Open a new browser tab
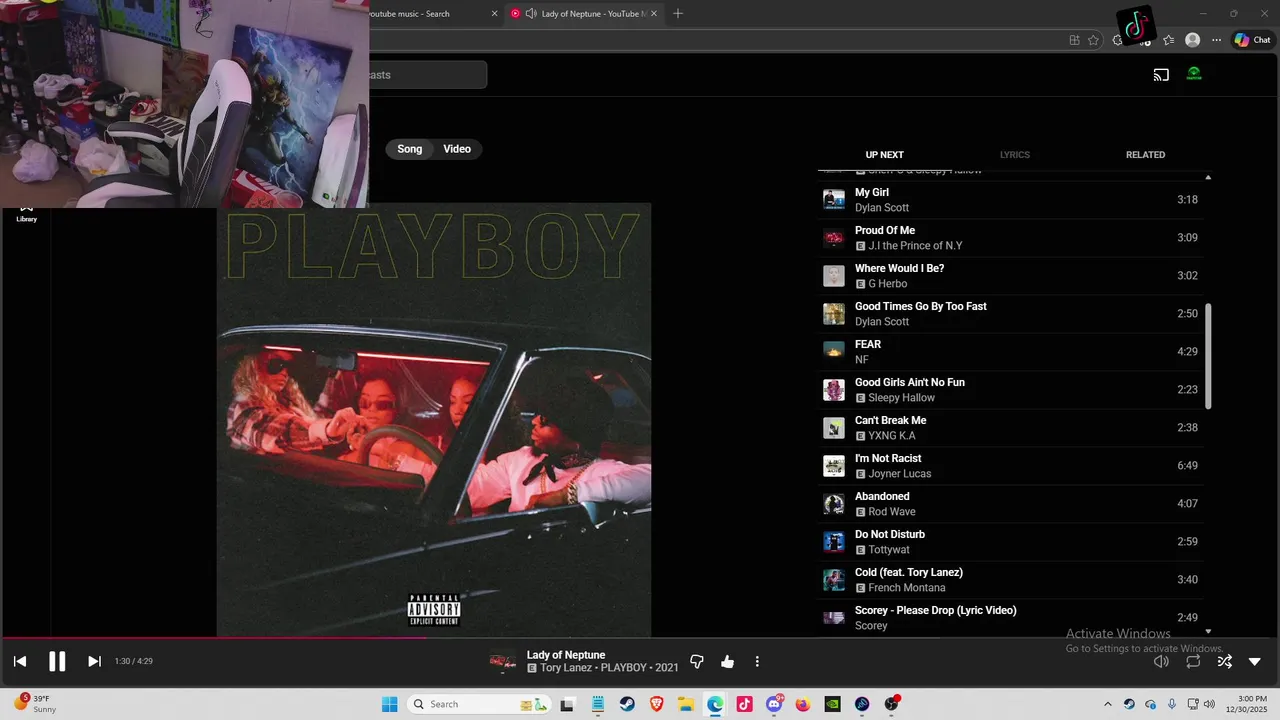Image resolution: width=1280 pixels, height=720 pixels. point(678,14)
